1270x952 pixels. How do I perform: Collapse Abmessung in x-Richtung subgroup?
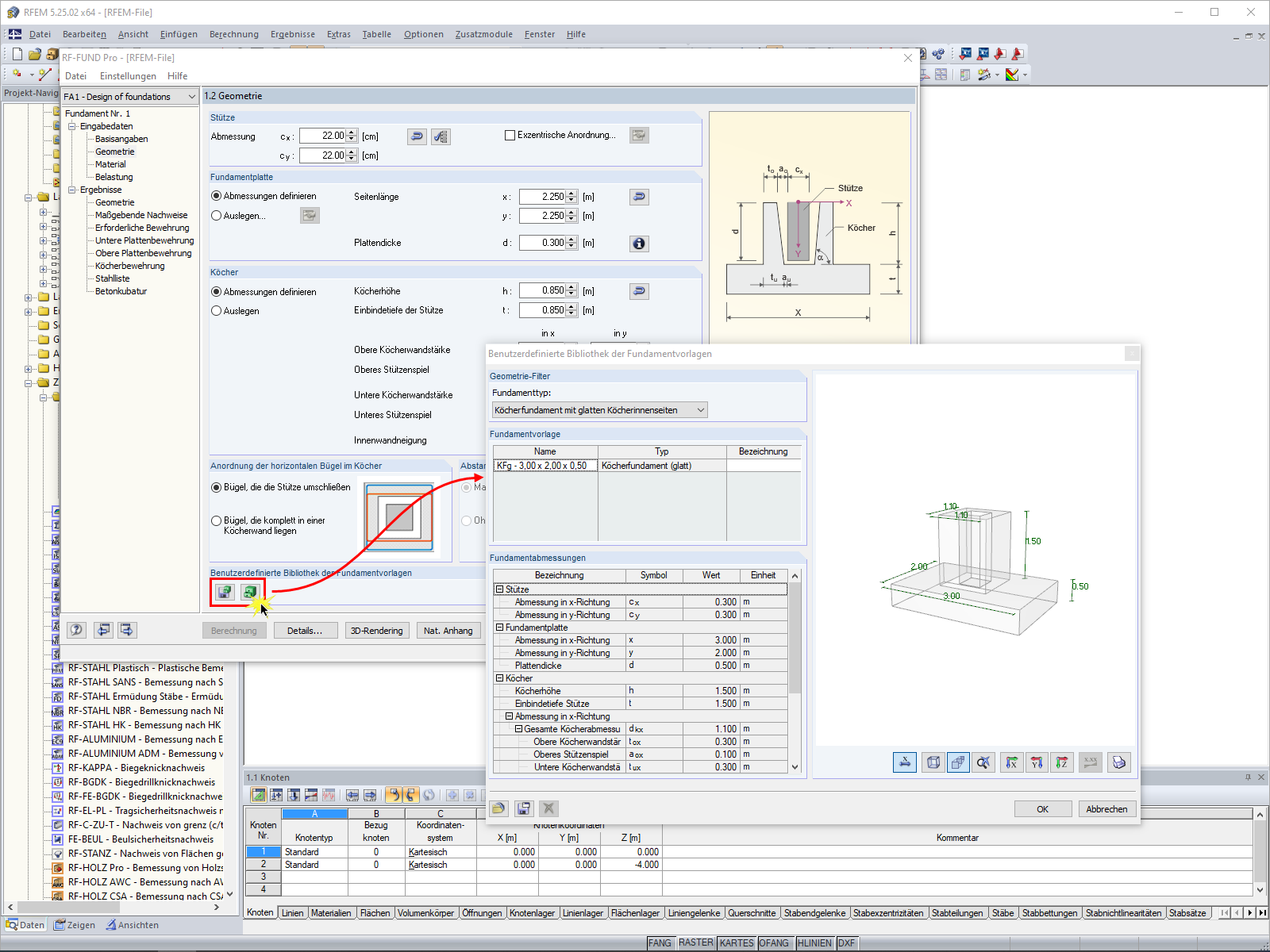click(x=509, y=716)
